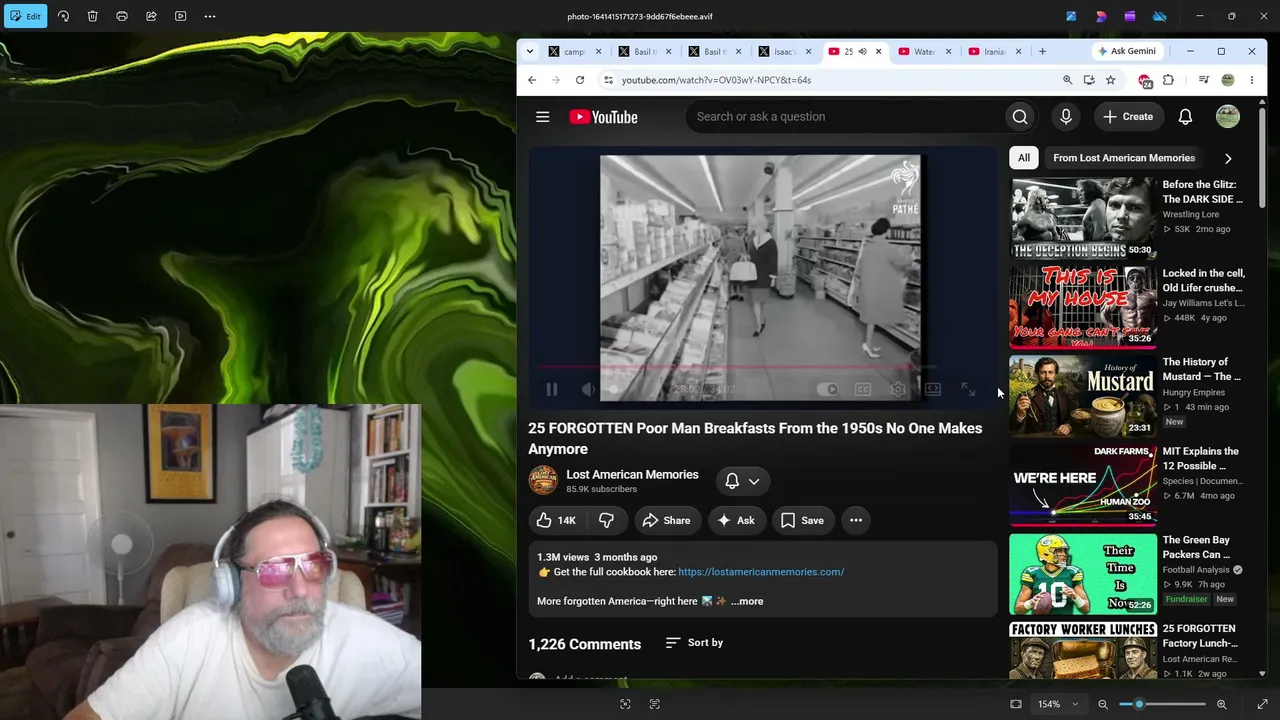
Task: Search with voice microphone icon
Action: point(1066,117)
